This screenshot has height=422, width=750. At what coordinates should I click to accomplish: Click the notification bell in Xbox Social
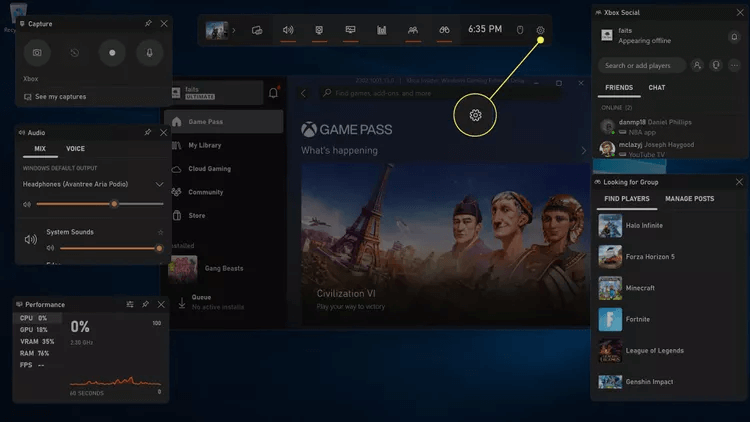pyautogui.click(x=733, y=35)
